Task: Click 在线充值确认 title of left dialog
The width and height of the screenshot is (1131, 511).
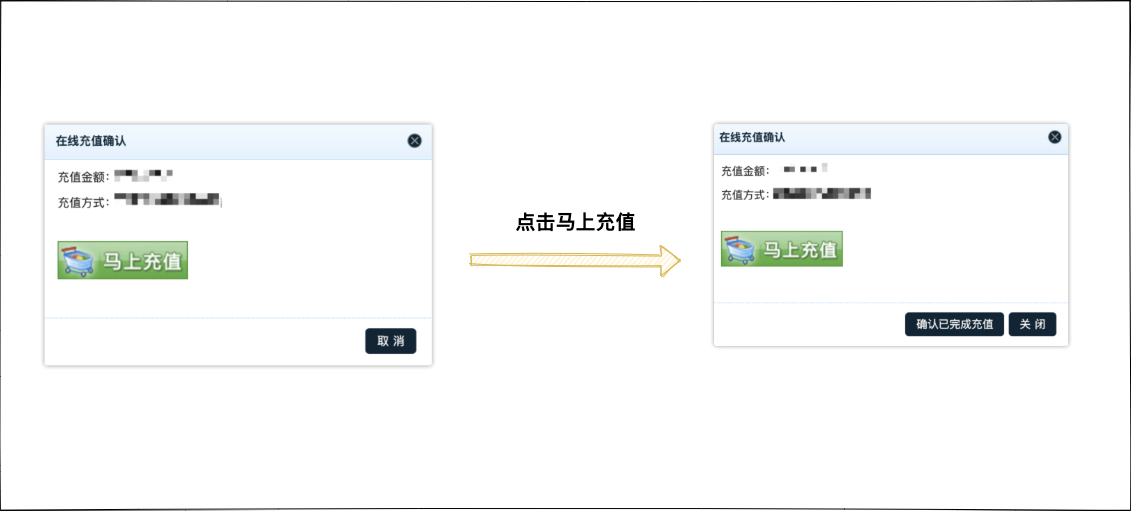Action: pos(91,141)
